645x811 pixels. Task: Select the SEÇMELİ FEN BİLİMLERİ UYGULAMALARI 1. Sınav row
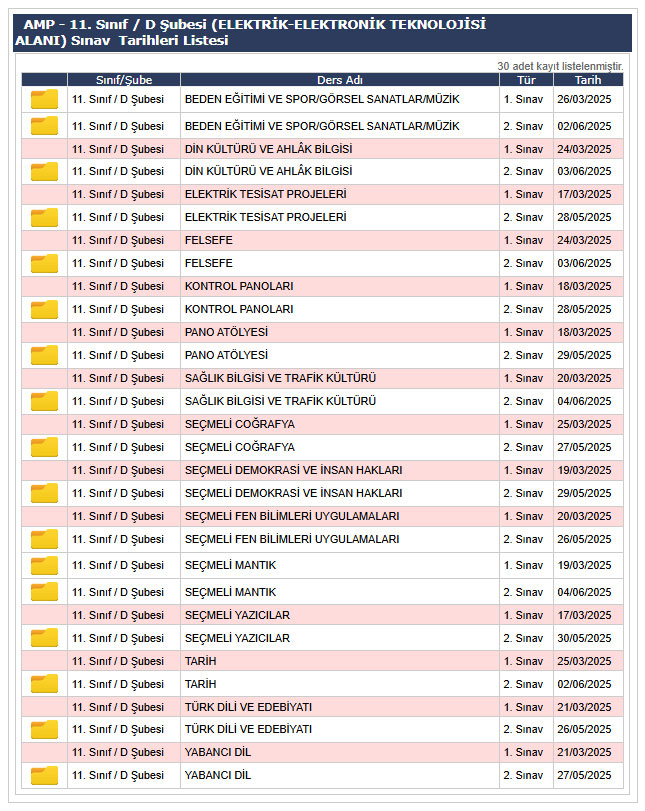(x=292, y=516)
